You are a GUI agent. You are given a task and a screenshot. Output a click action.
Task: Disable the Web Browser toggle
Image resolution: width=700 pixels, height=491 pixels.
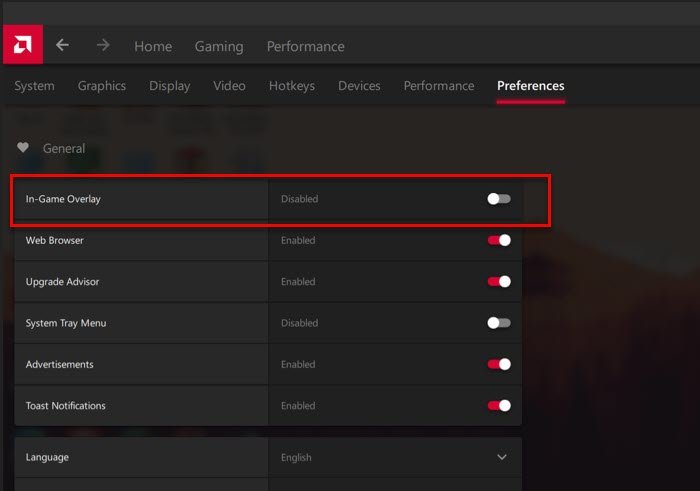click(498, 240)
